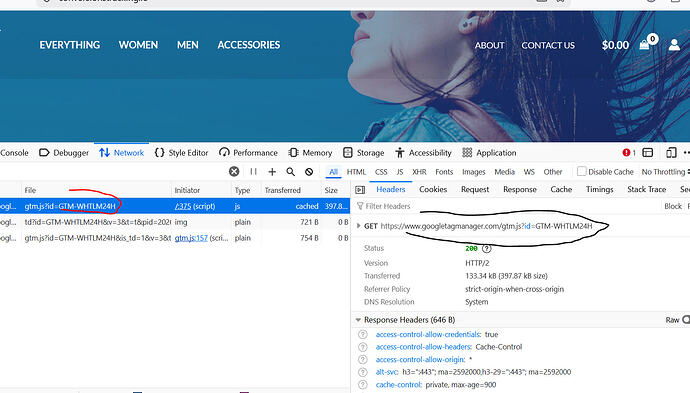
Task: Open the Response details tab
Action: [x=520, y=189]
